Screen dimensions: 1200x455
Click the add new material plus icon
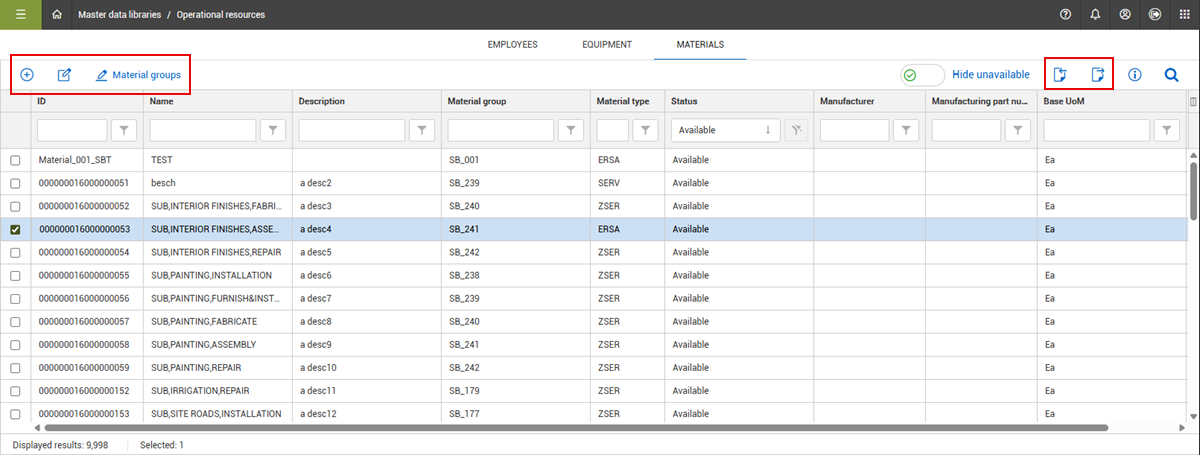click(x=27, y=75)
